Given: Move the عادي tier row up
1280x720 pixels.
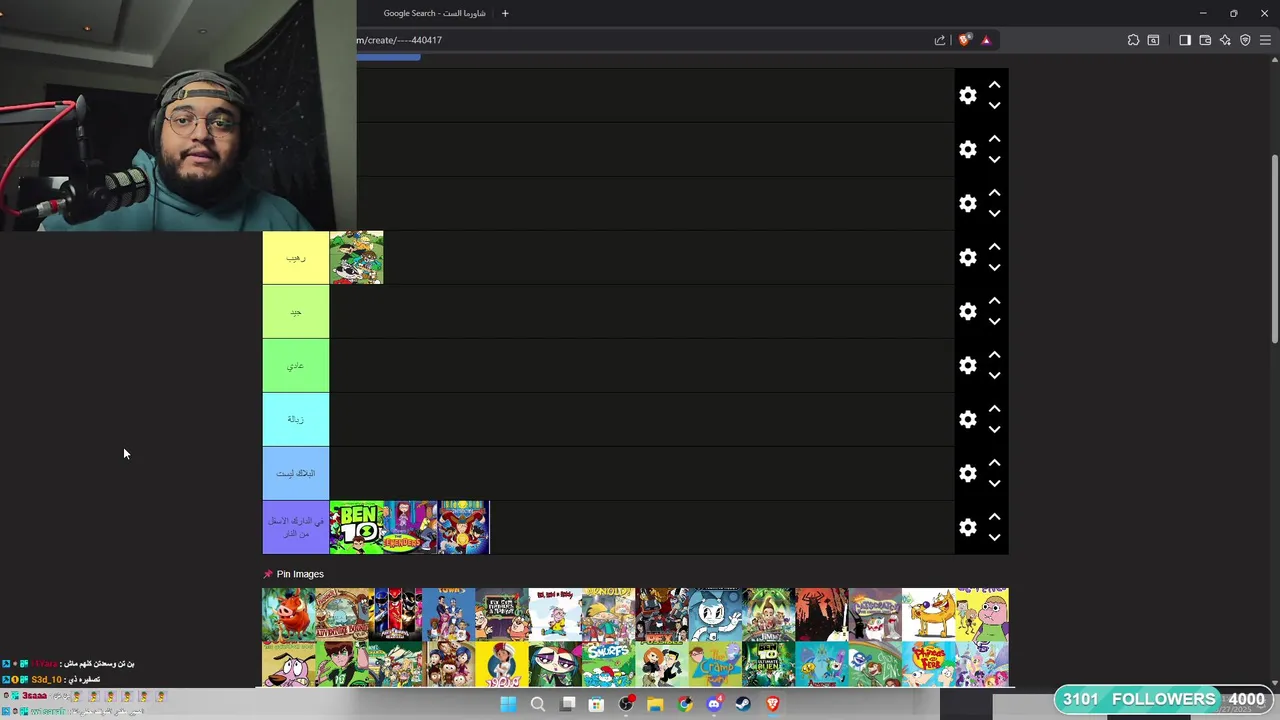Looking at the screenshot, I should (x=994, y=355).
